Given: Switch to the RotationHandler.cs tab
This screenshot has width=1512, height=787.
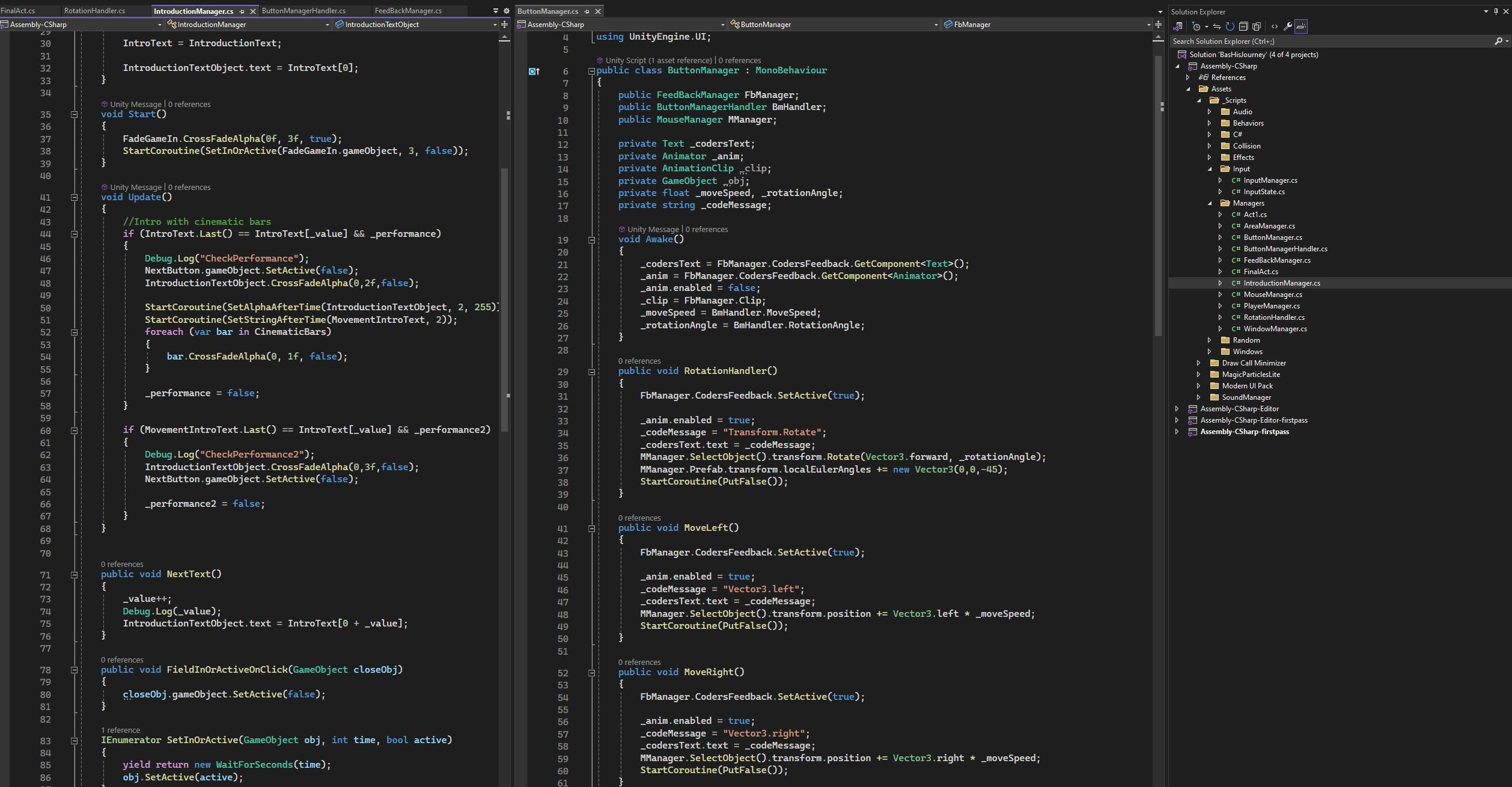Looking at the screenshot, I should pos(94,11).
